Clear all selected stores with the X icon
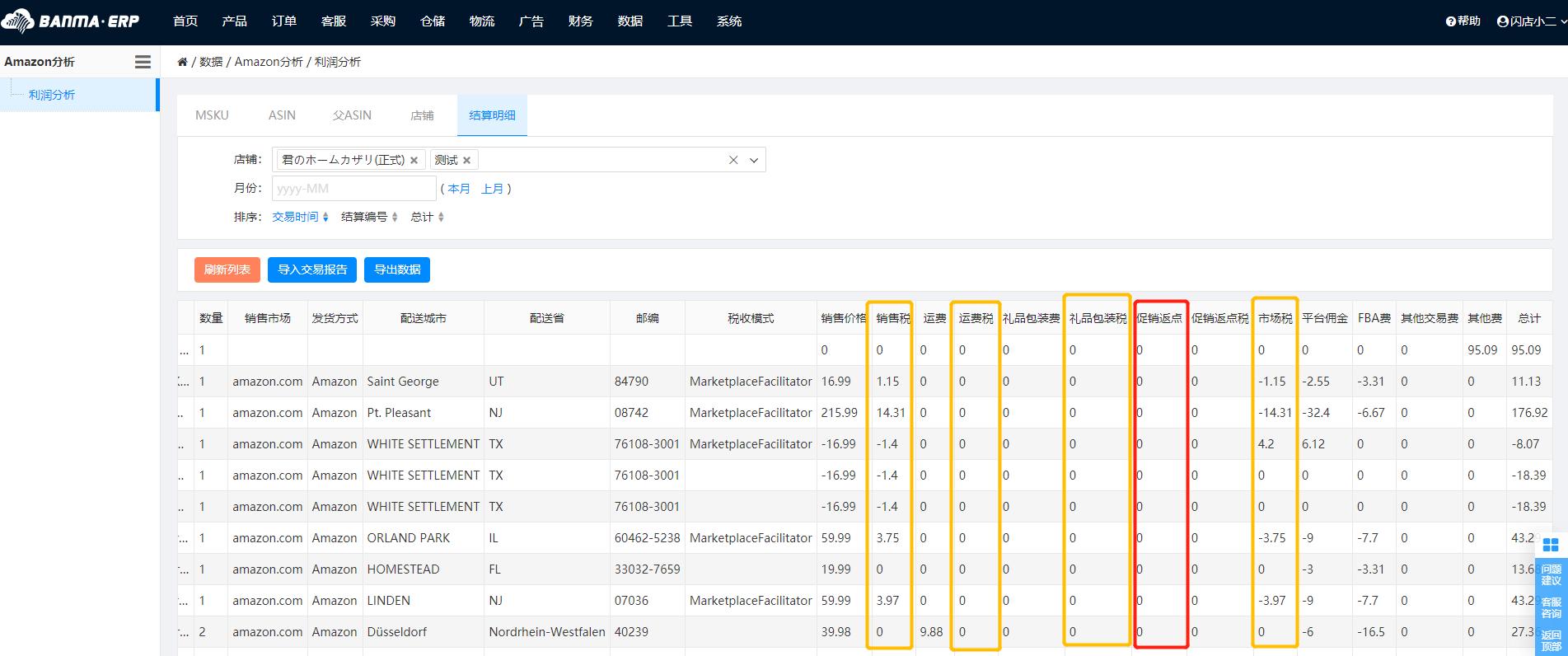The width and height of the screenshot is (1568, 656). pyautogui.click(x=733, y=160)
